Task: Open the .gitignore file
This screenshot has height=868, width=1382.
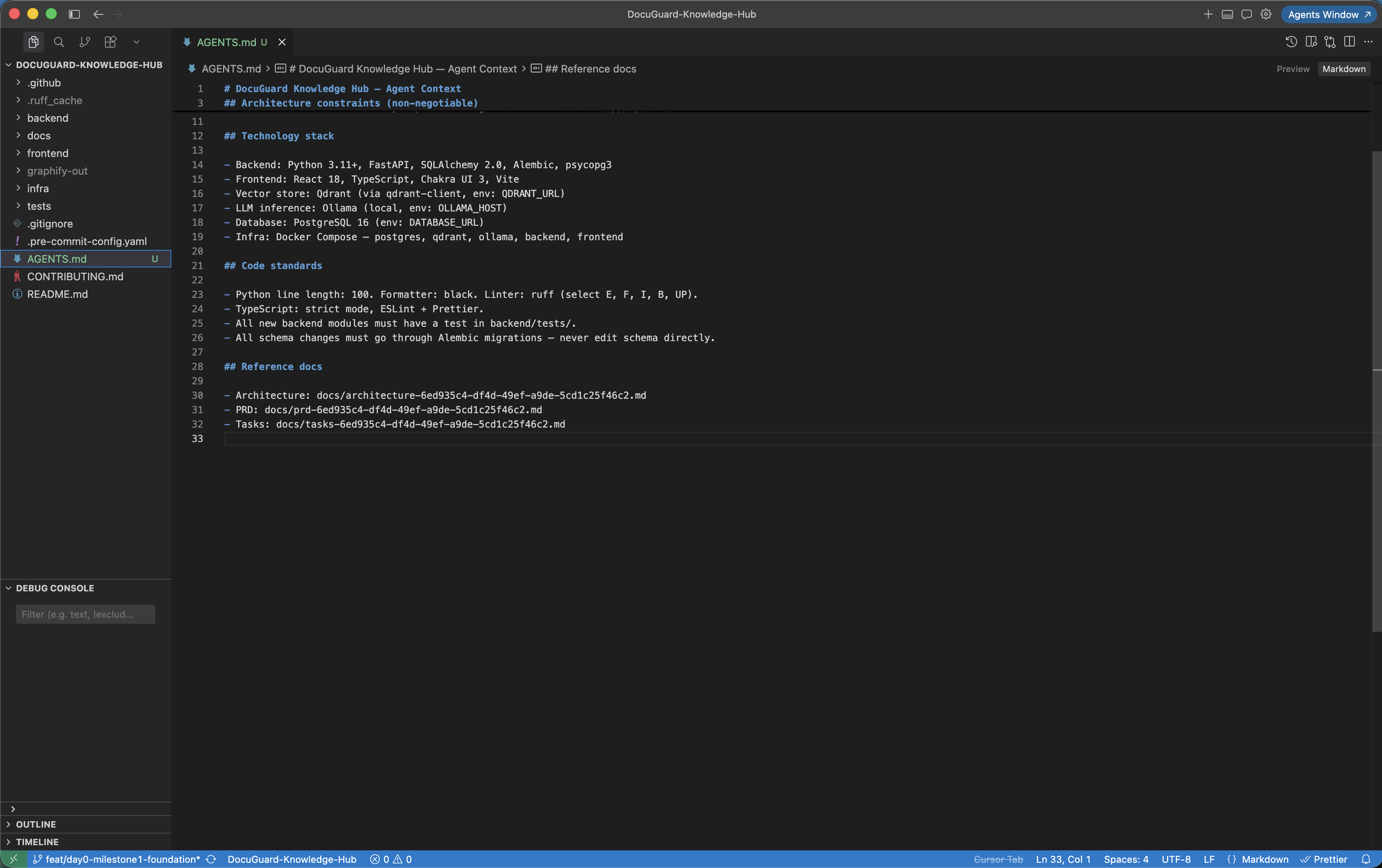Action: 86,223
